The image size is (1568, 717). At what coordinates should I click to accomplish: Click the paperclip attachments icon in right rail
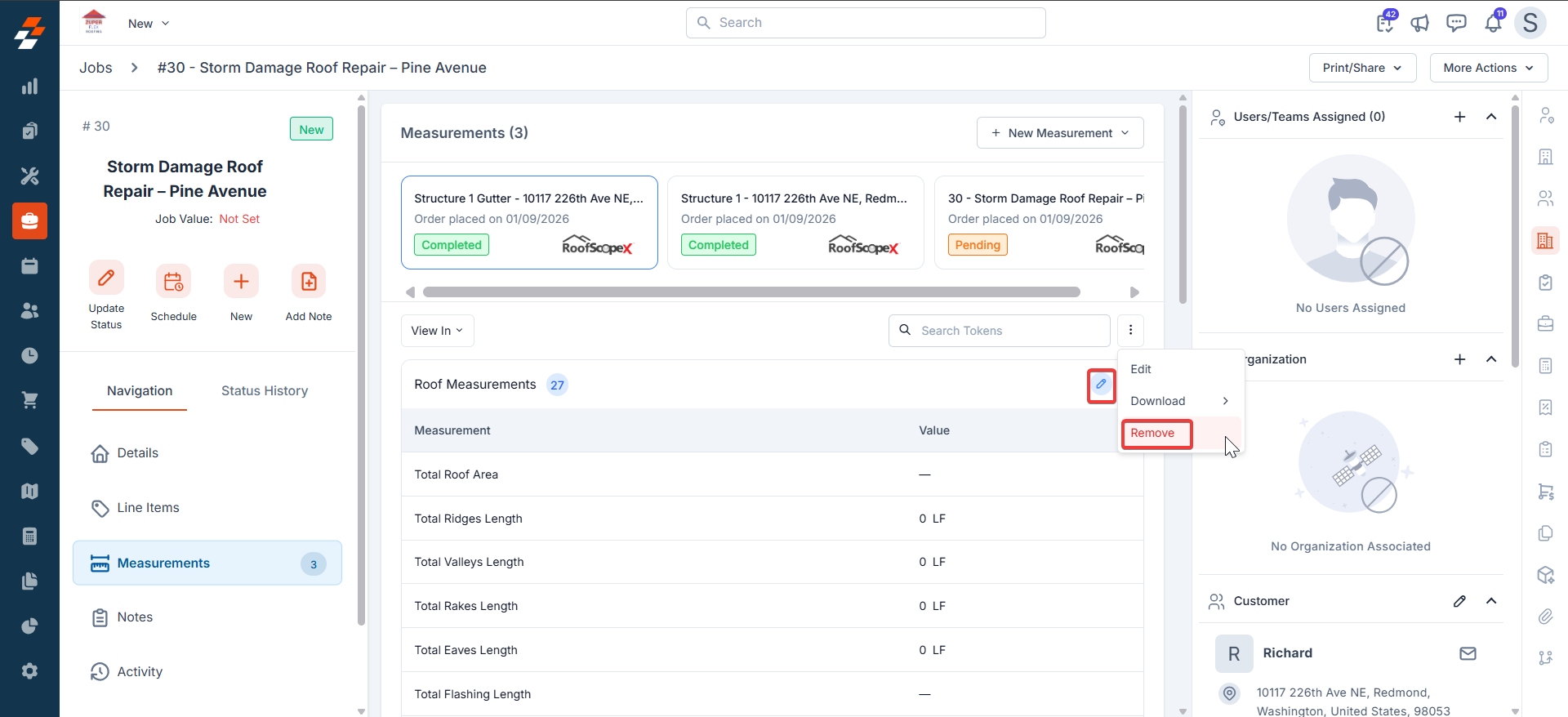pos(1545,617)
